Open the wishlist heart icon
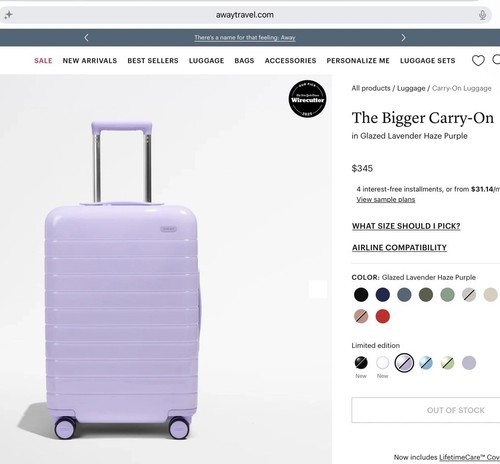The width and height of the screenshot is (500, 464). [x=478, y=60]
